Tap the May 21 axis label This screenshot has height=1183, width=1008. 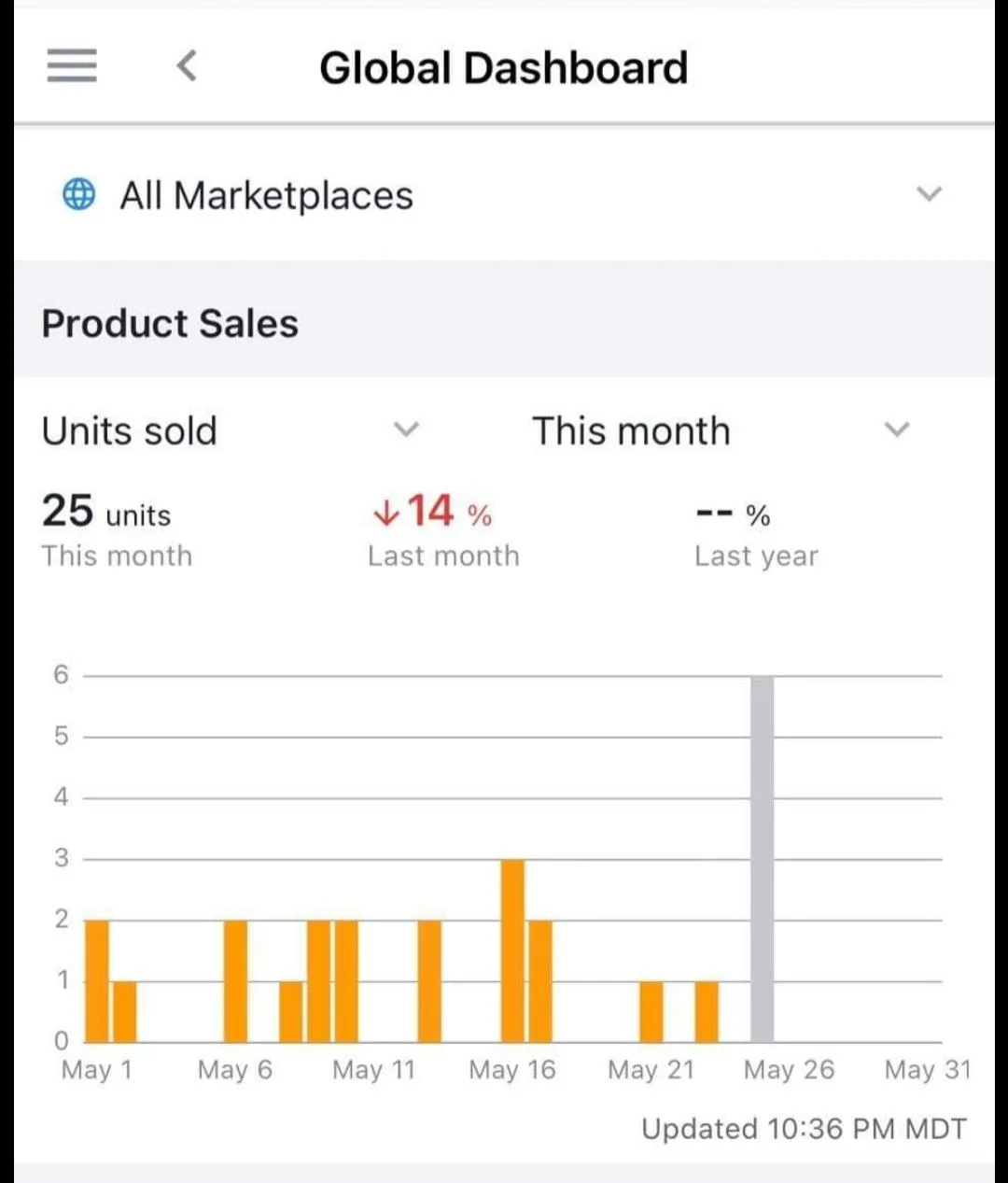(x=651, y=1070)
